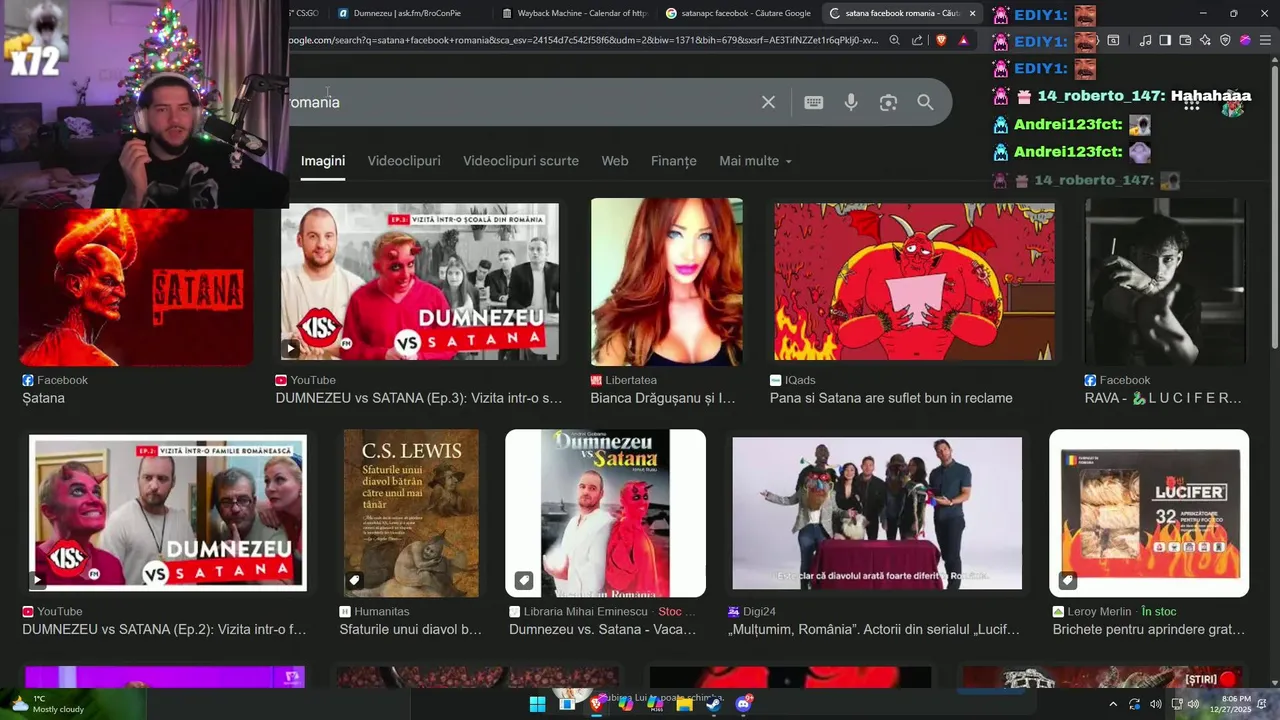This screenshot has width=1280, height=720.
Task: Select the Finanțe search tab
Action: pos(674,161)
